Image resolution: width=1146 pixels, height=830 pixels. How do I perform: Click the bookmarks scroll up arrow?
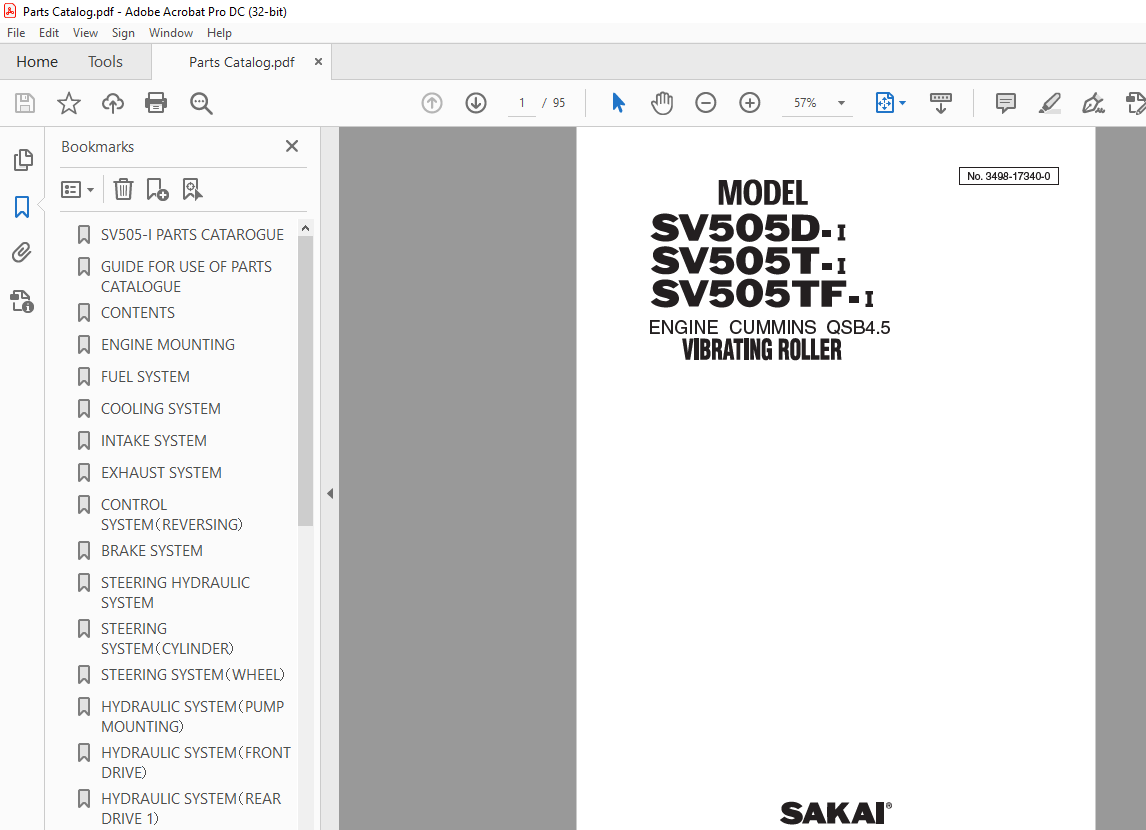pos(306,228)
